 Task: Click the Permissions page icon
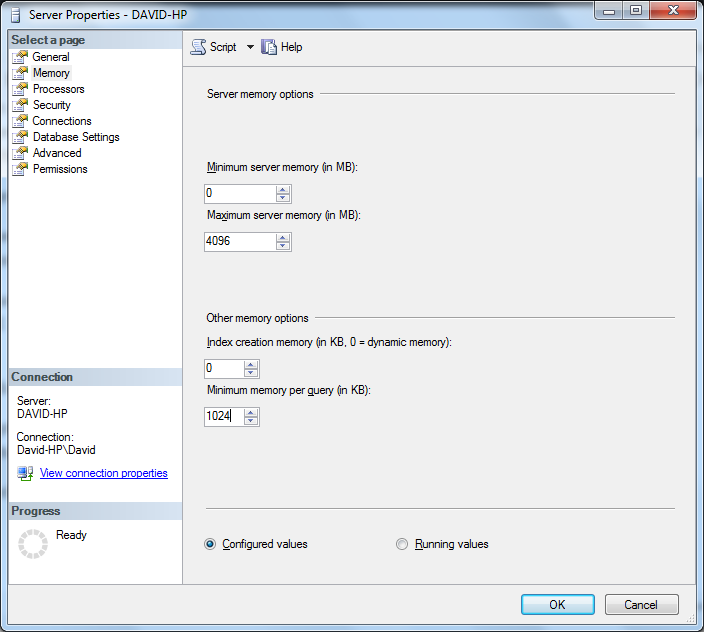point(19,169)
